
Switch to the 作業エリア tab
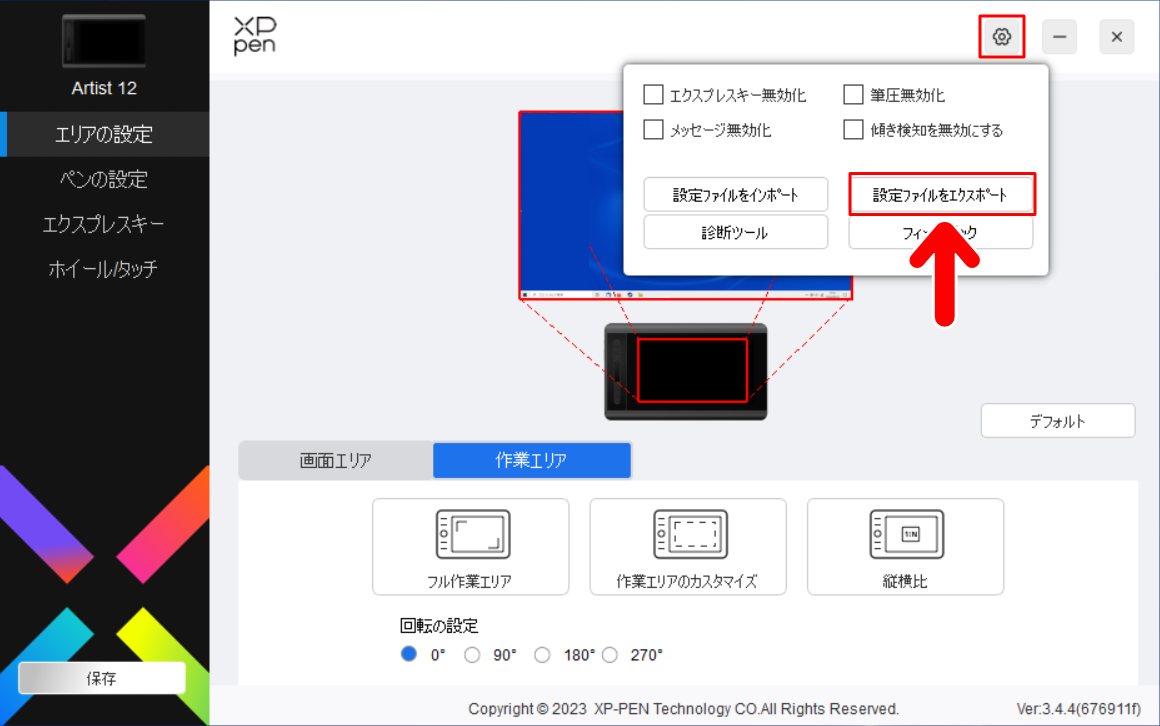531,460
